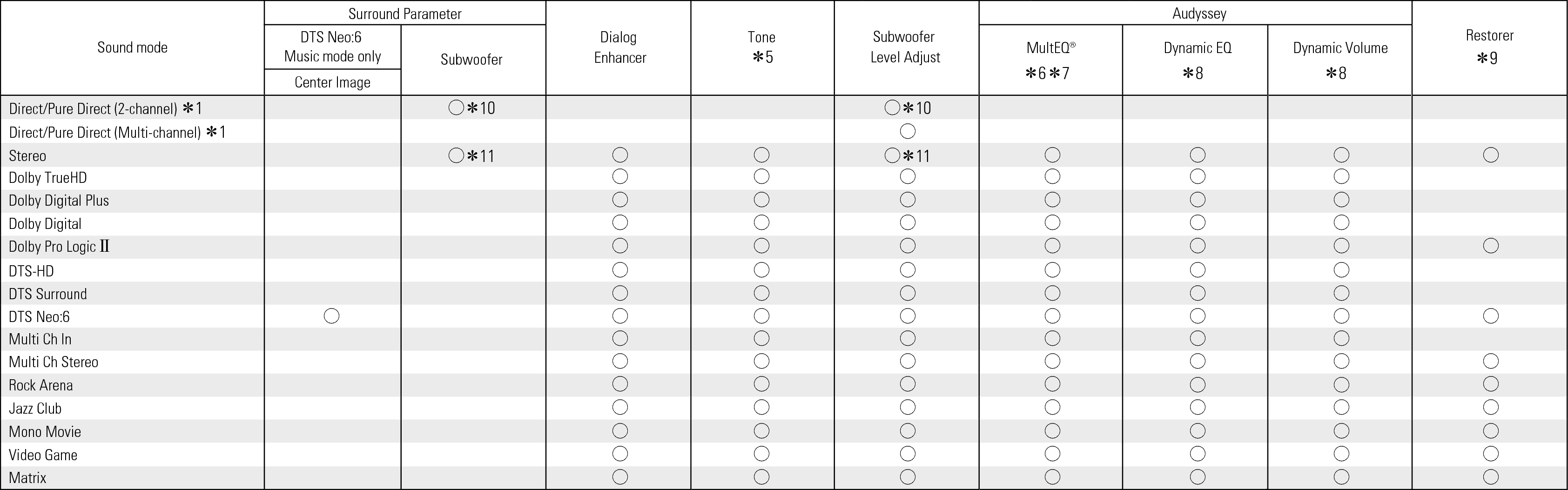
Task: Click the Dialog Enhancer circle for Dolby TrueHD
Action: (x=619, y=177)
